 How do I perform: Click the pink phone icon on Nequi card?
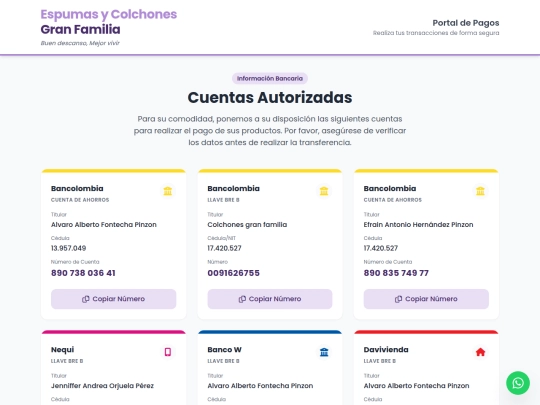168,352
